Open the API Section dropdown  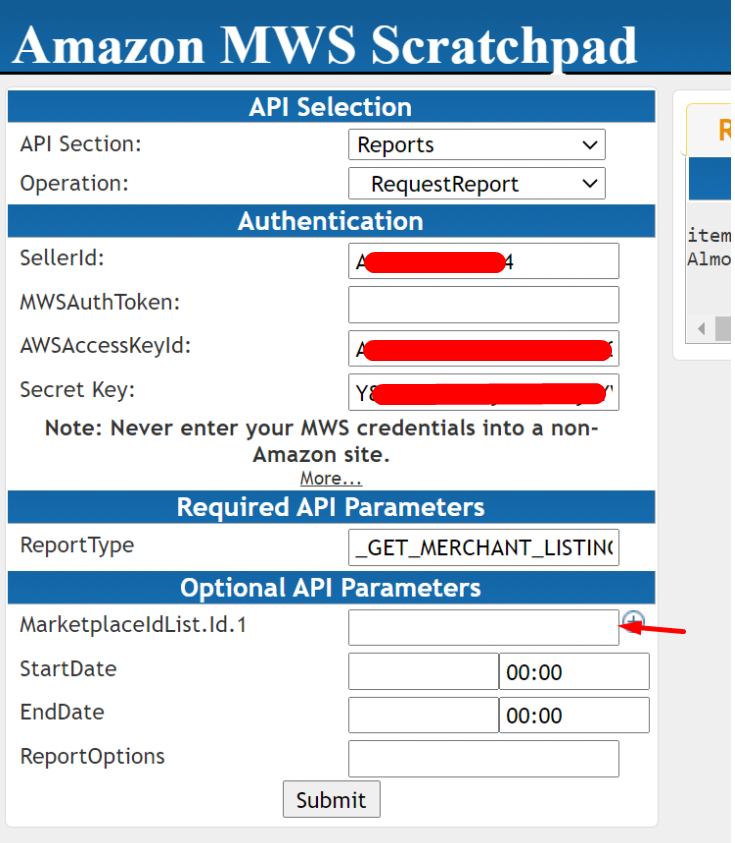click(477, 145)
